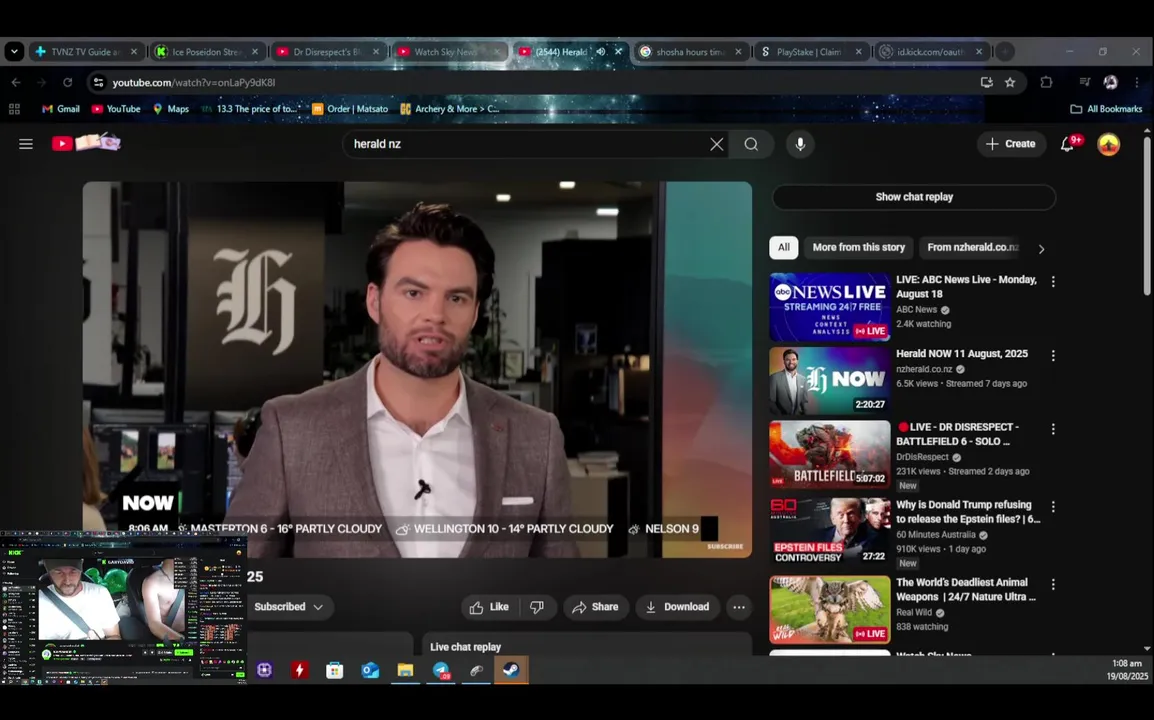Open 'Order | Matsato' bookmark
1154x720 pixels.
350,109
